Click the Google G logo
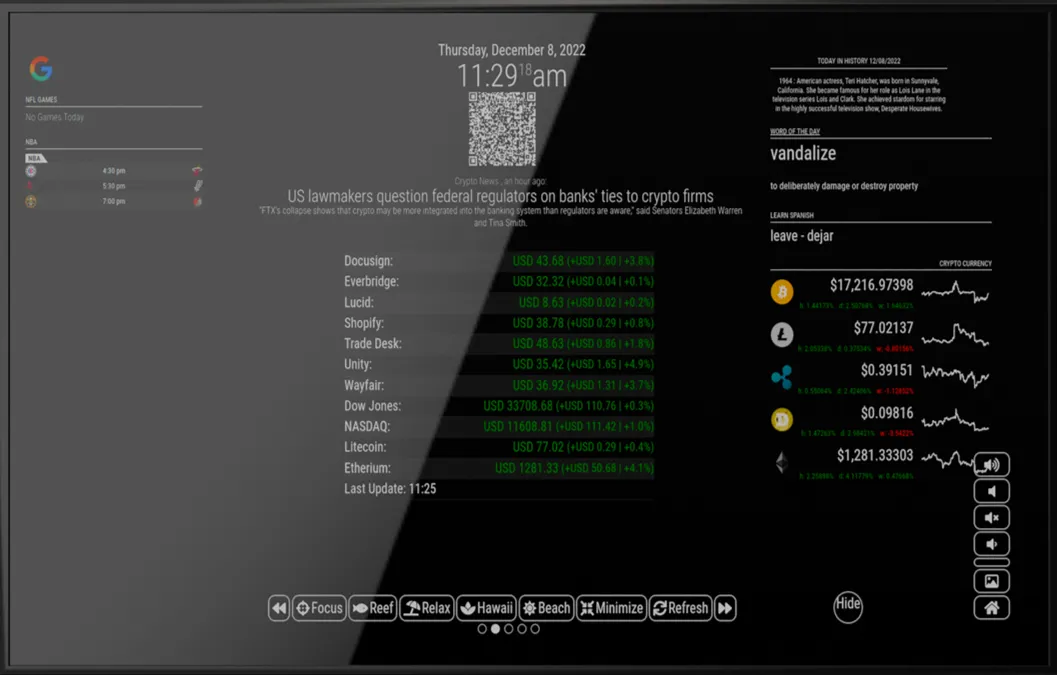This screenshot has height=675, width=1057. [x=41, y=69]
